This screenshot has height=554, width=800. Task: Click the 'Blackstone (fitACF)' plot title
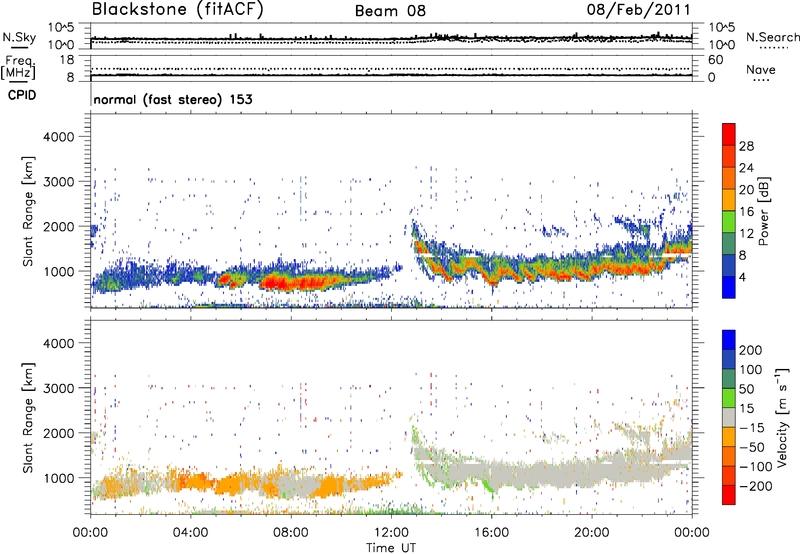[177, 9]
